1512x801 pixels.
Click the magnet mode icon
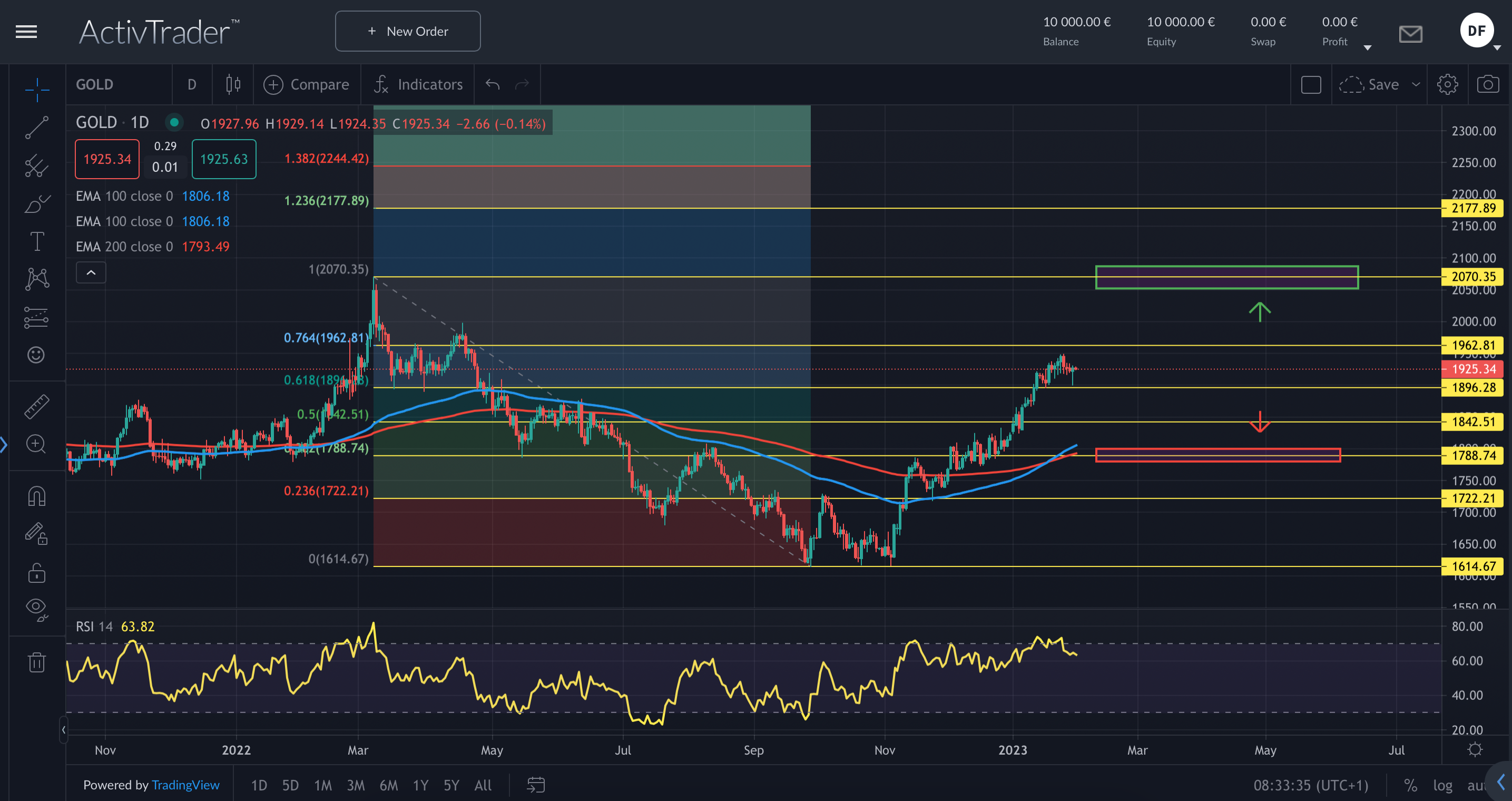pos(36,496)
